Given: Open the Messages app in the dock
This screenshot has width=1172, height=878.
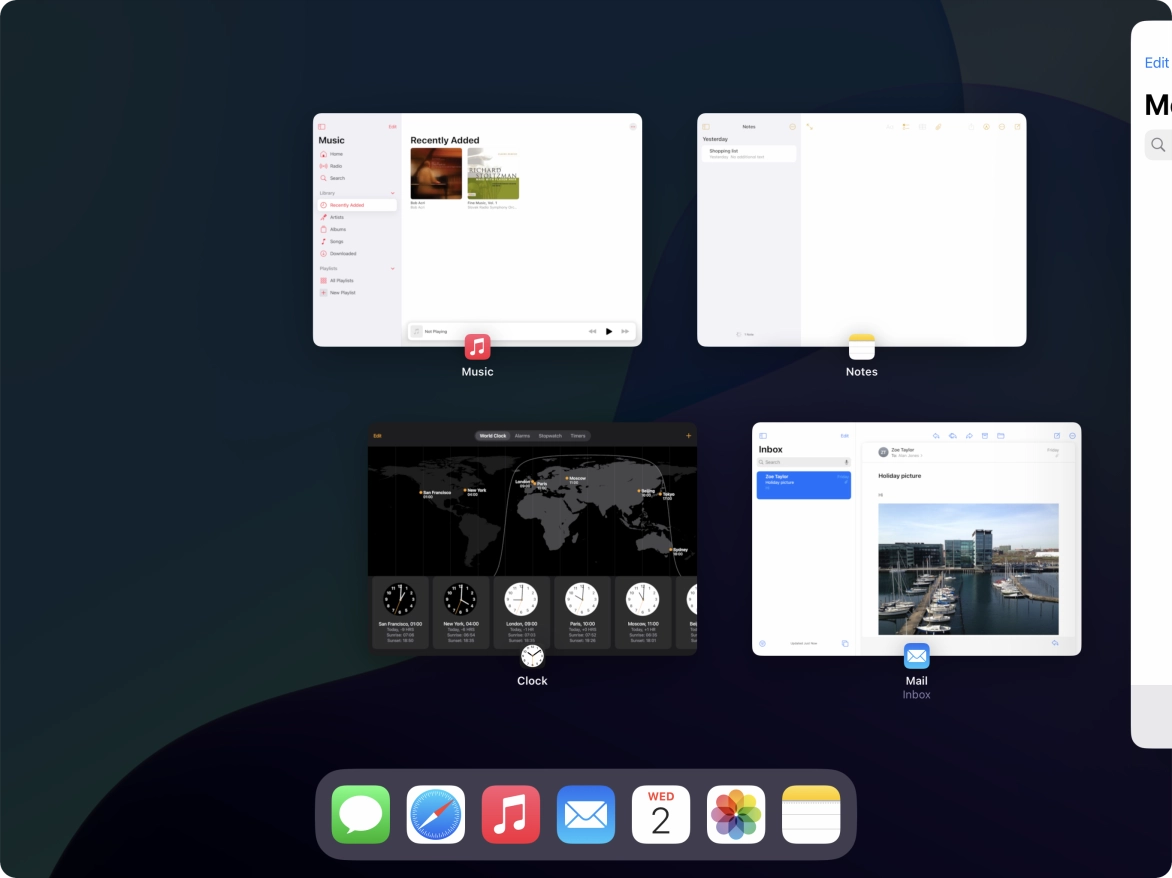Looking at the screenshot, I should (361, 814).
